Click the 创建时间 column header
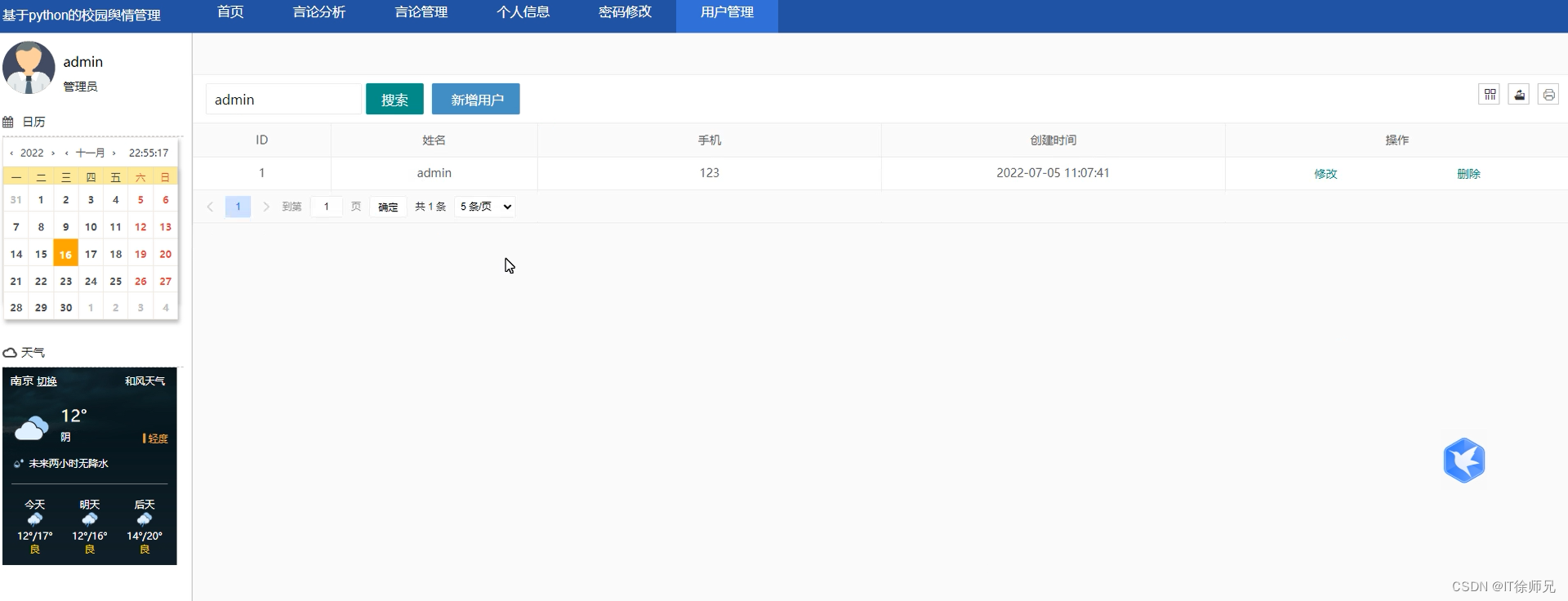 point(1053,140)
